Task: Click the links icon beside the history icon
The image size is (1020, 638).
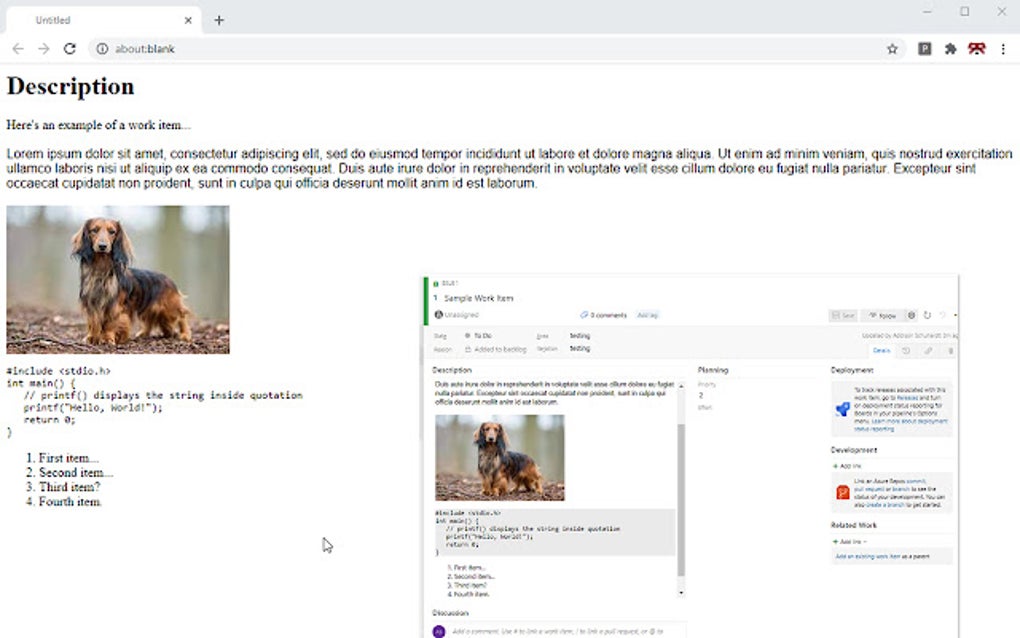Action: tap(927, 350)
